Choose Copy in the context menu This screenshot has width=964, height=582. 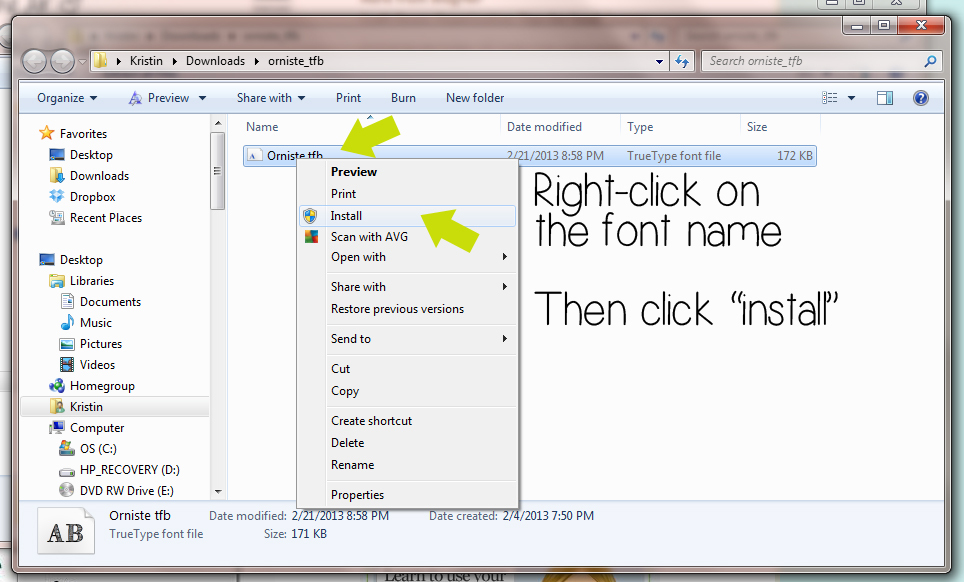(345, 391)
